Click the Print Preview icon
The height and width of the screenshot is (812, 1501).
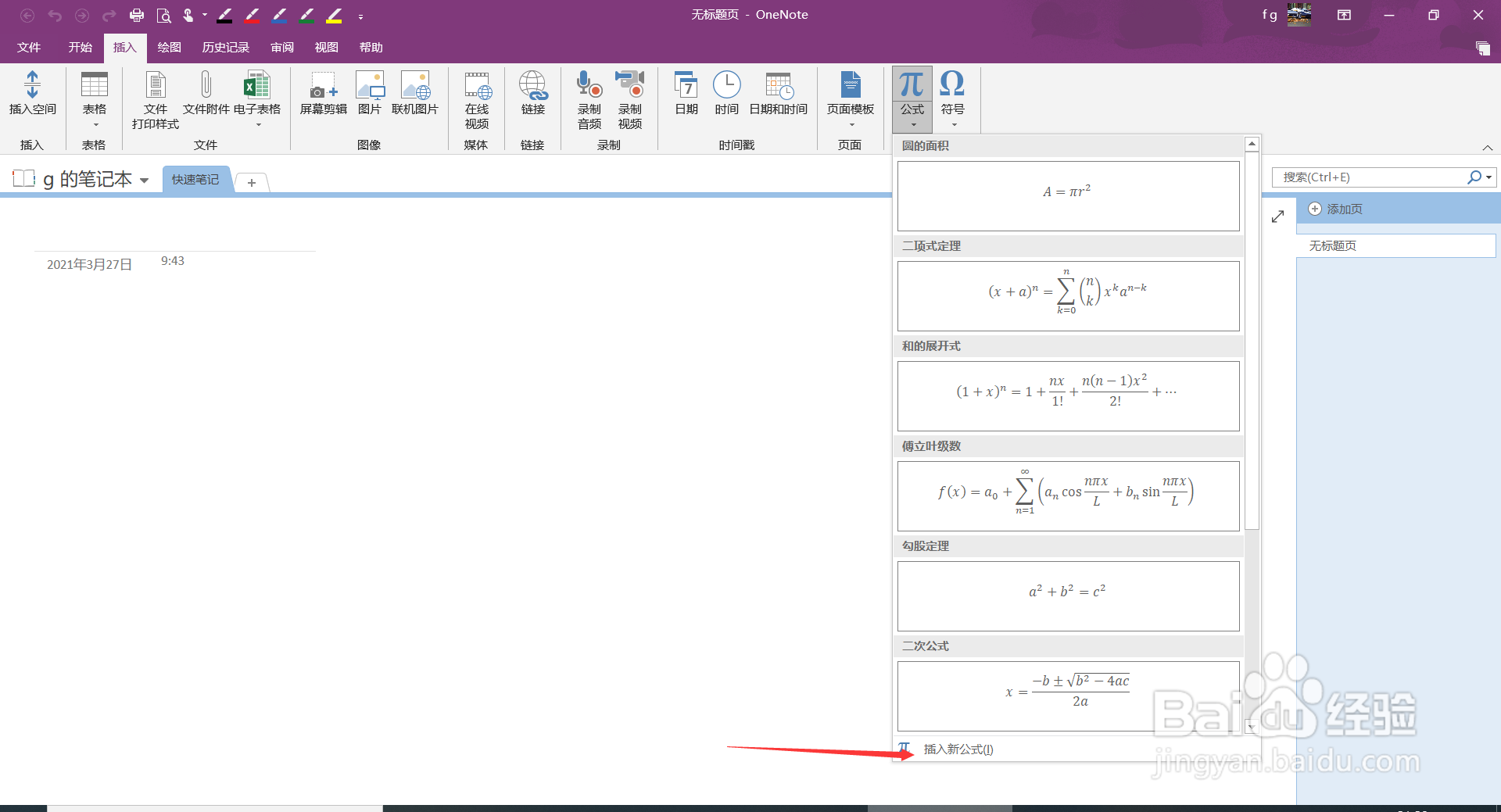(163, 15)
